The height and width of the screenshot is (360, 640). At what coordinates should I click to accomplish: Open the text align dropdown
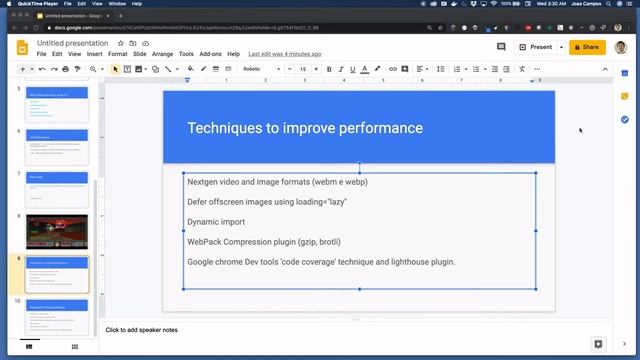422,69
